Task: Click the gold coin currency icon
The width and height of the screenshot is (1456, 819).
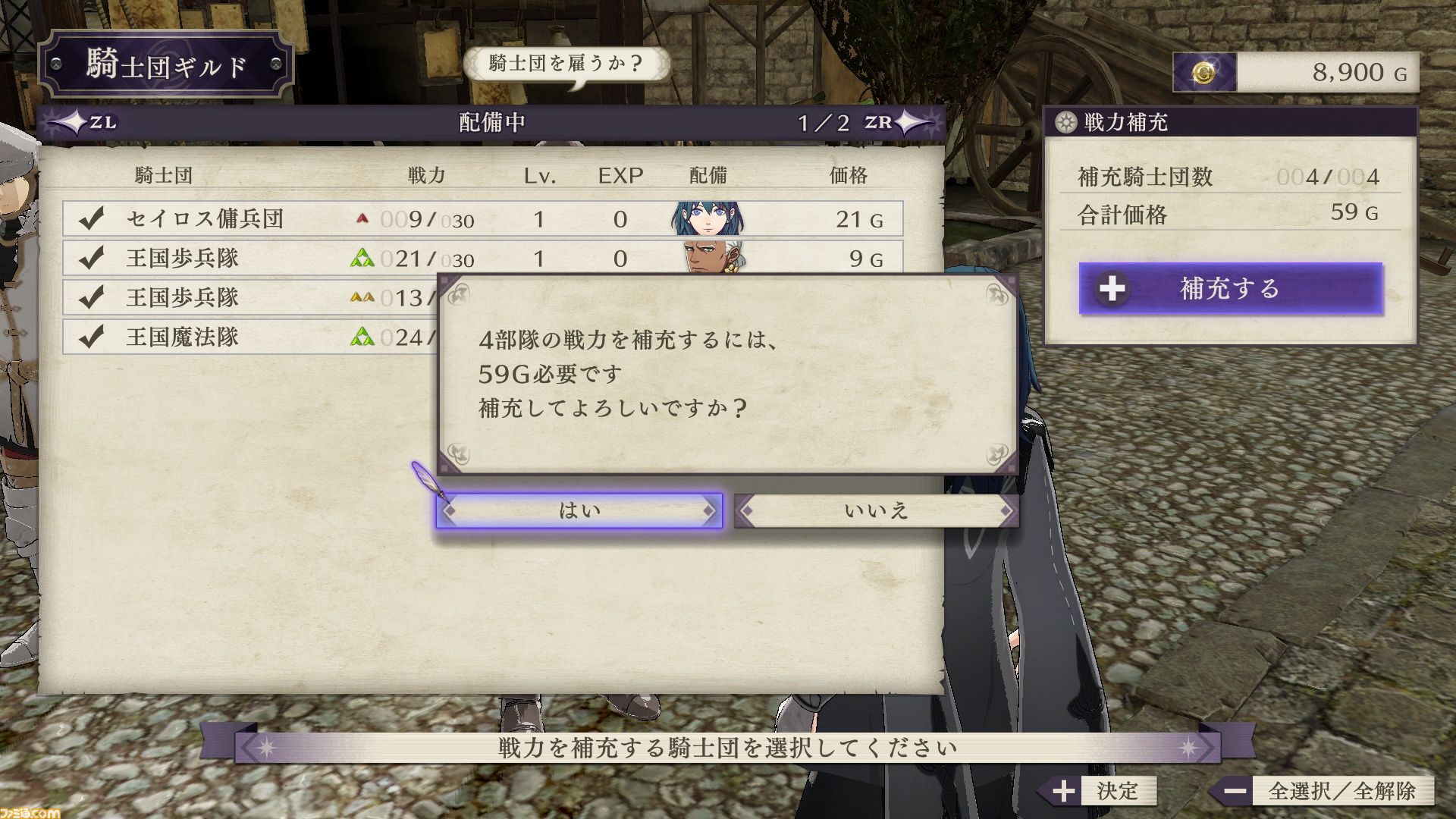Action: (x=1204, y=73)
